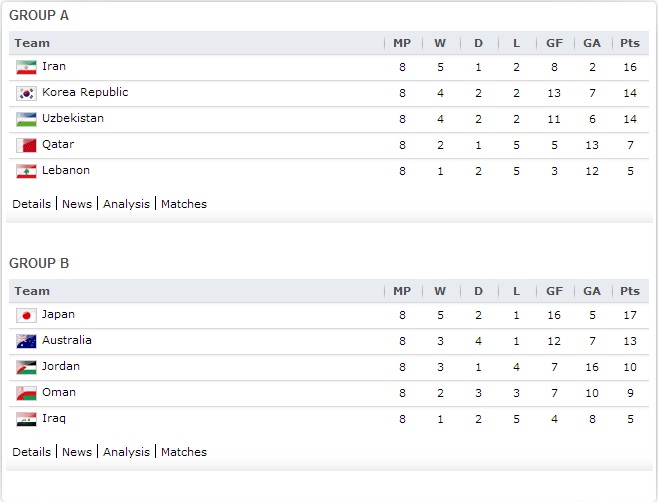
Task: Open Group A News link
Action: [x=77, y=204]
